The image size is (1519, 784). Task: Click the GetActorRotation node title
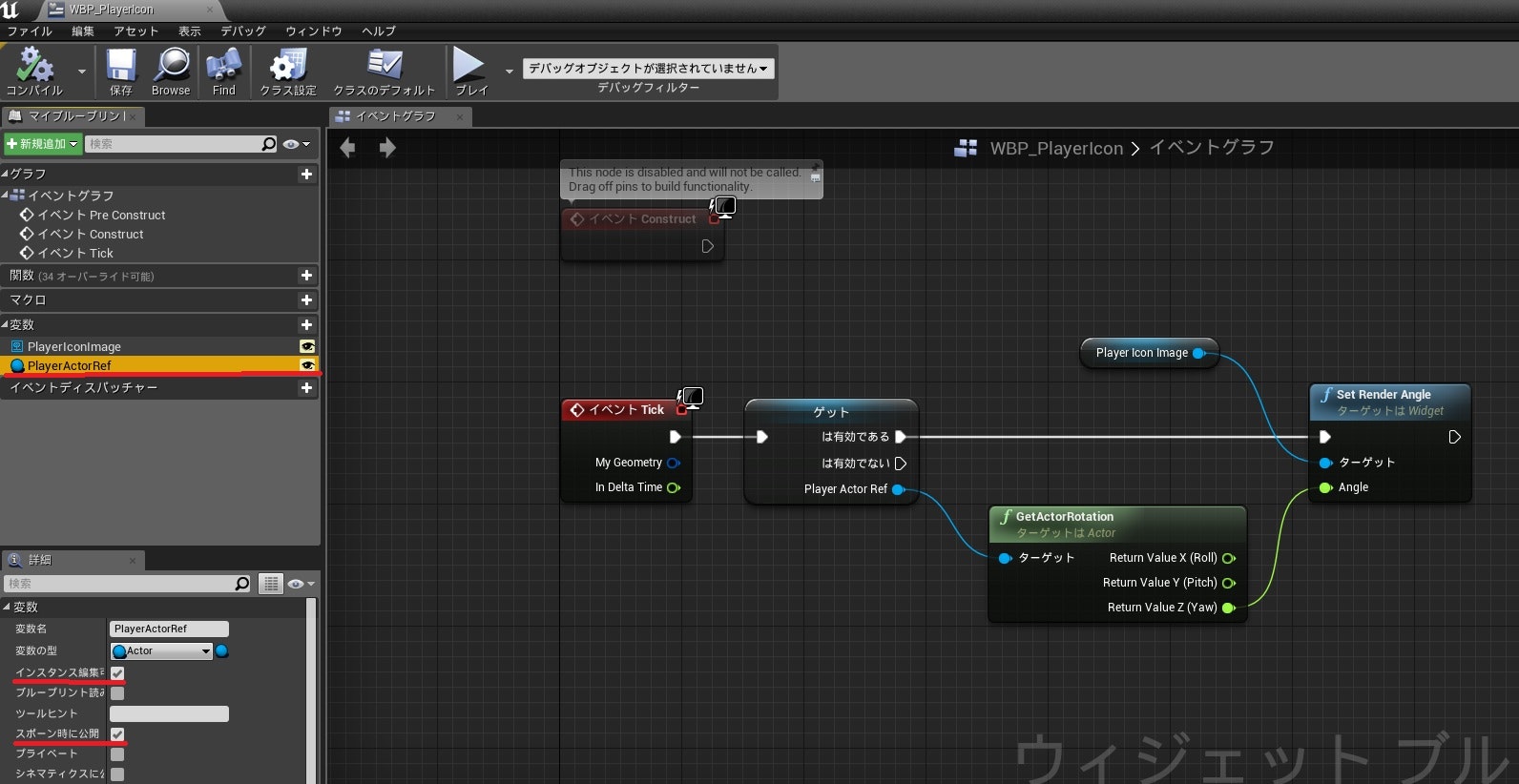pos(1065,517)
